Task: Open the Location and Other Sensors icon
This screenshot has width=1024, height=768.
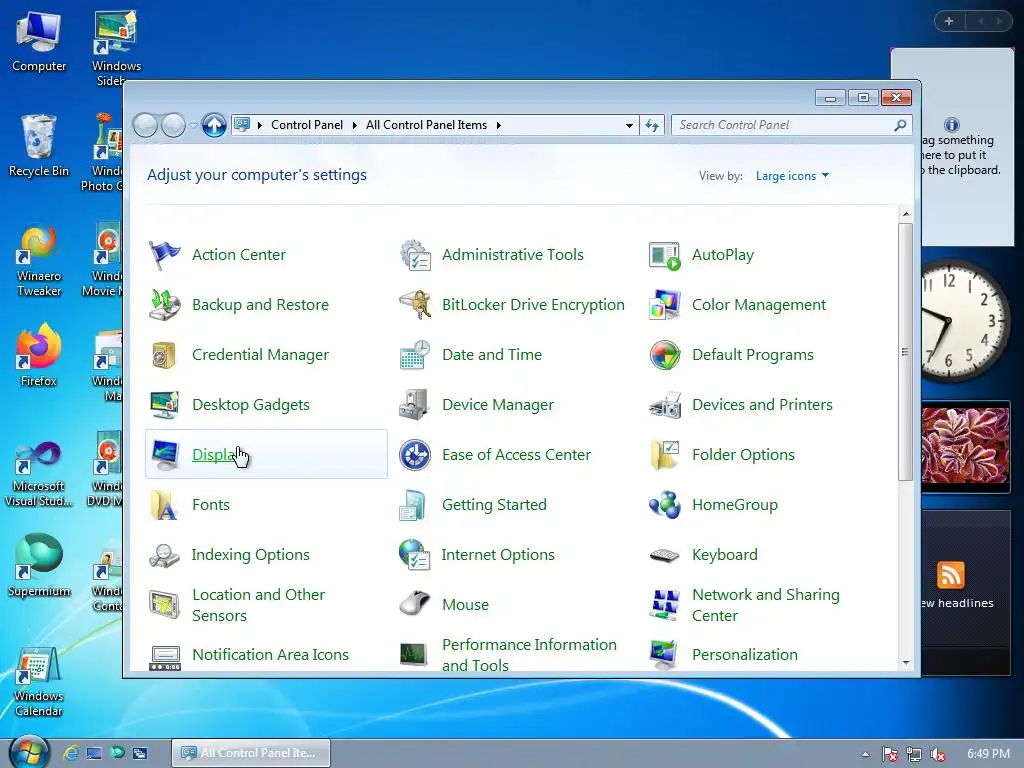Action: point(165,605)
